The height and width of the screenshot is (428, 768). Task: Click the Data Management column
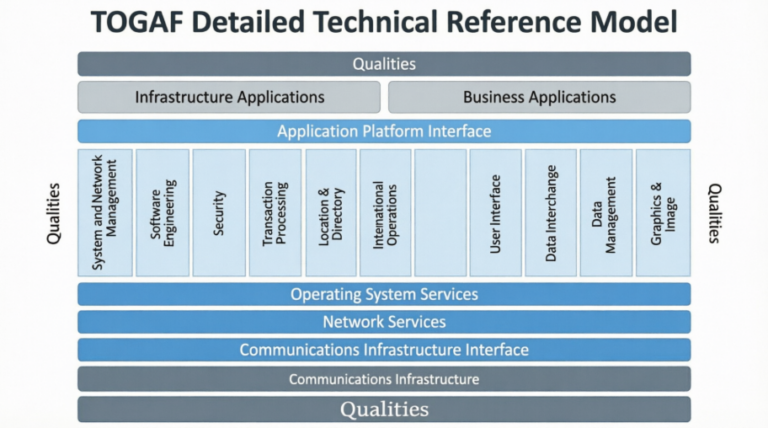pyautogui.click(x=606, y=213)
